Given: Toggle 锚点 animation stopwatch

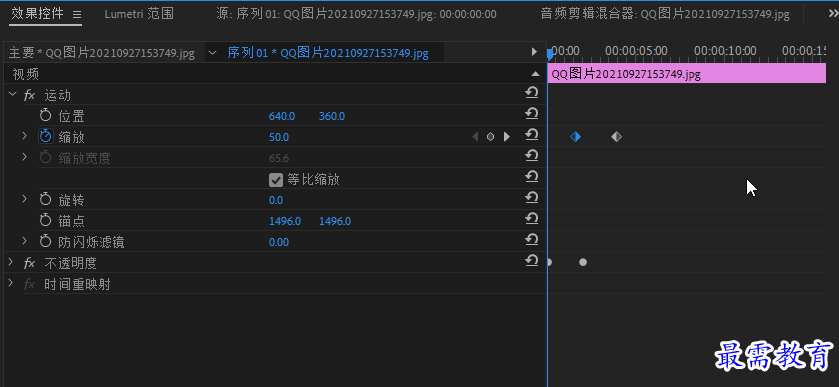Looking at the screenshot, I should (46, 220).
